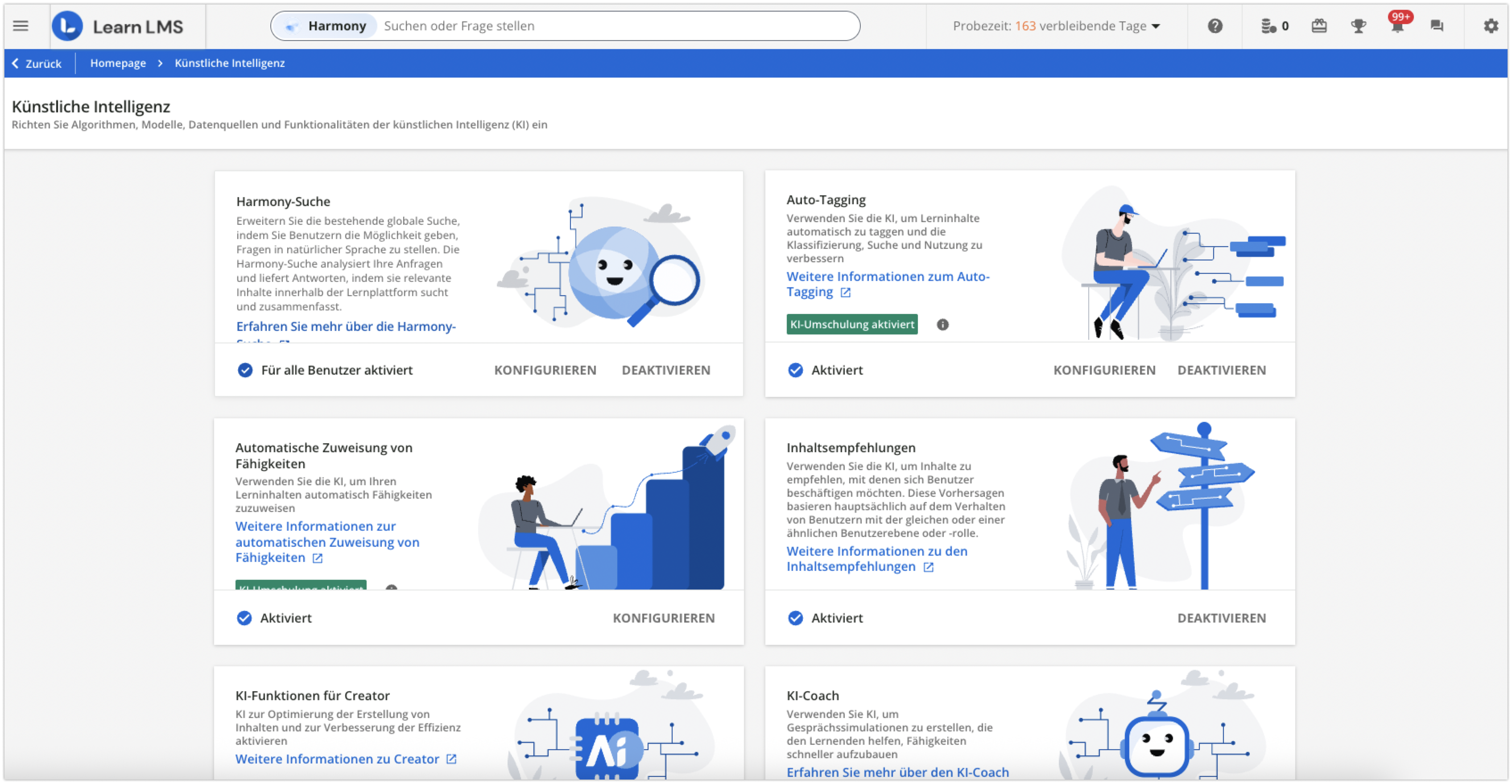This screenshot has height=784, width=1512.
Task: Click the Auto-Tagging KI-Umschulung aktiviert badge
Action: (x=852, y=325)
